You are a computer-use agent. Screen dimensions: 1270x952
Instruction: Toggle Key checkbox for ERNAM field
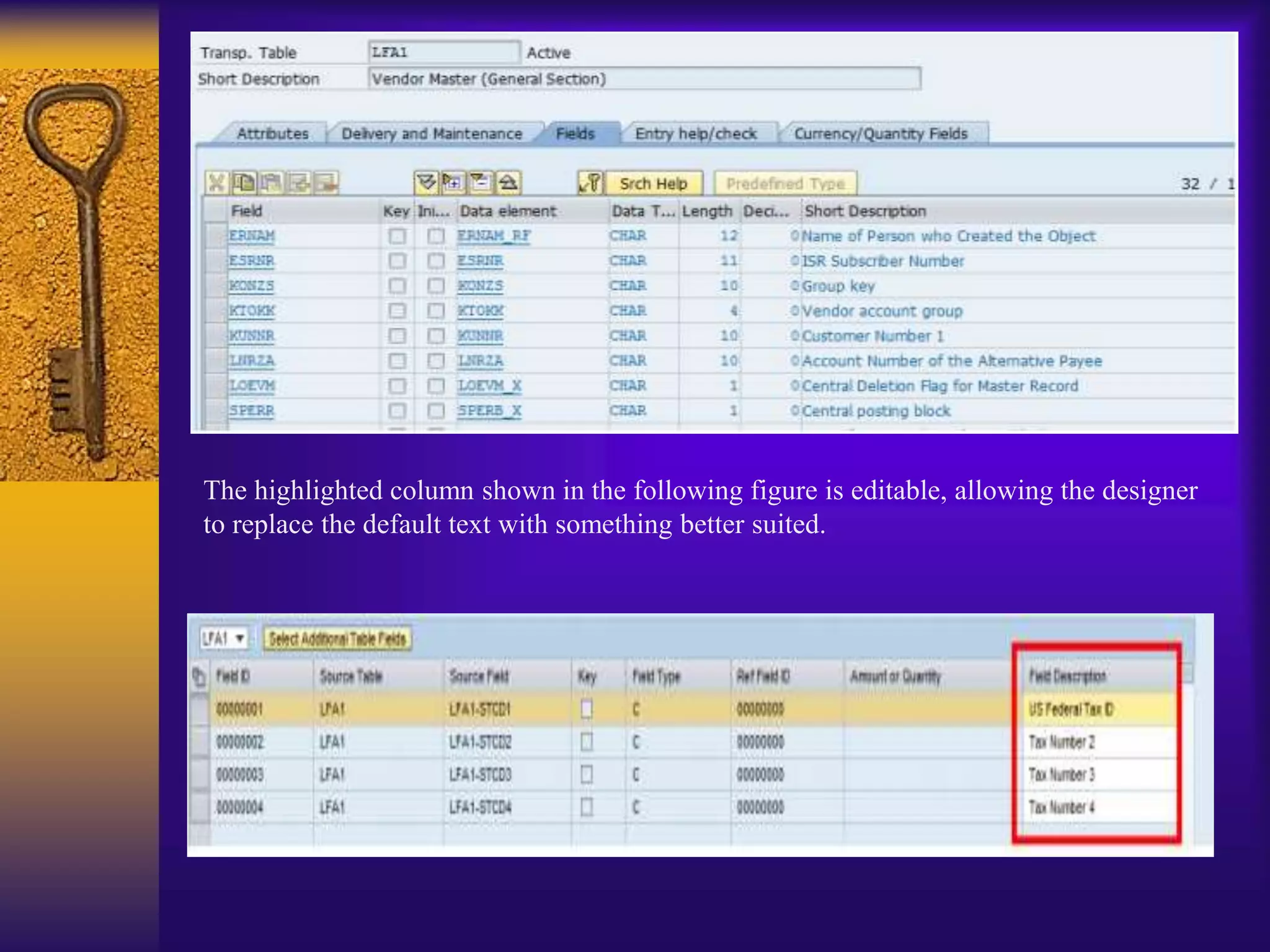click(x=397, y=236)
